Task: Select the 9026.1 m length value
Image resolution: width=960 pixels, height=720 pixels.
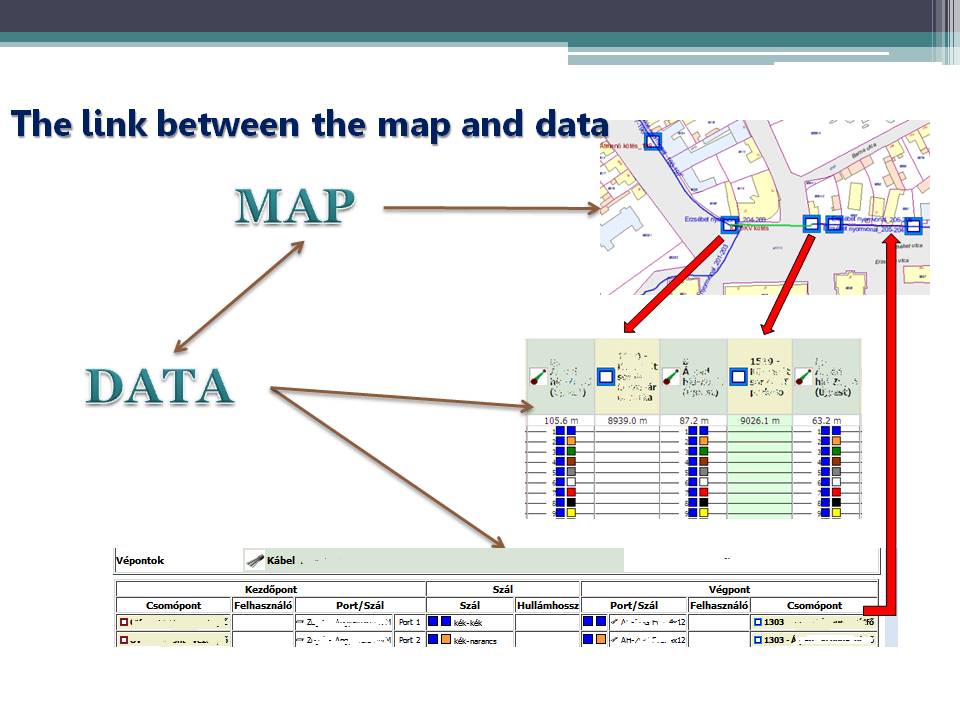Action: tap(760, 421)
